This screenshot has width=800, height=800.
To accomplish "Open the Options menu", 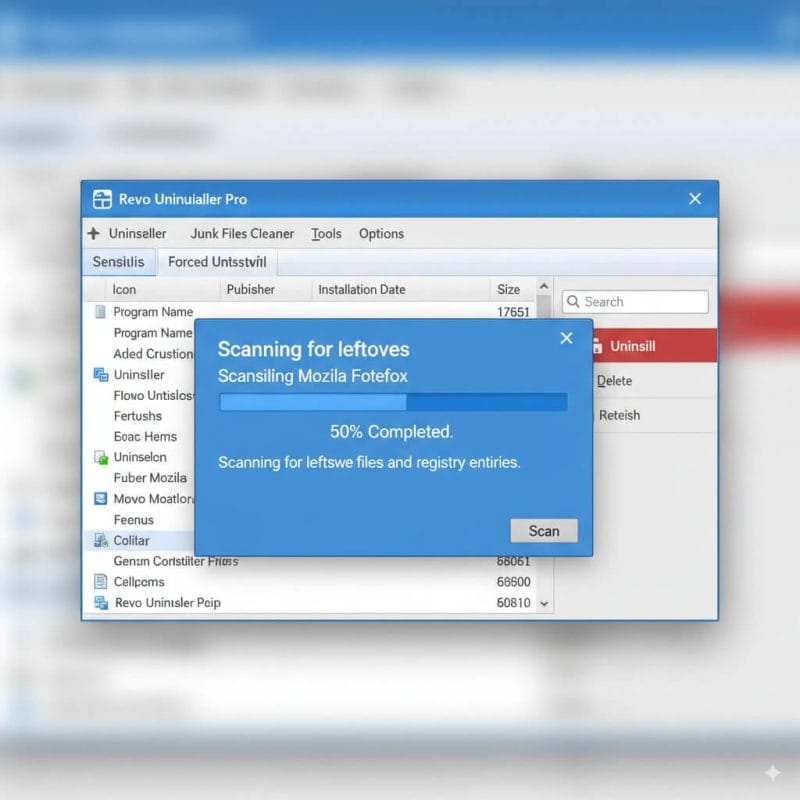I will coord(381,233).
